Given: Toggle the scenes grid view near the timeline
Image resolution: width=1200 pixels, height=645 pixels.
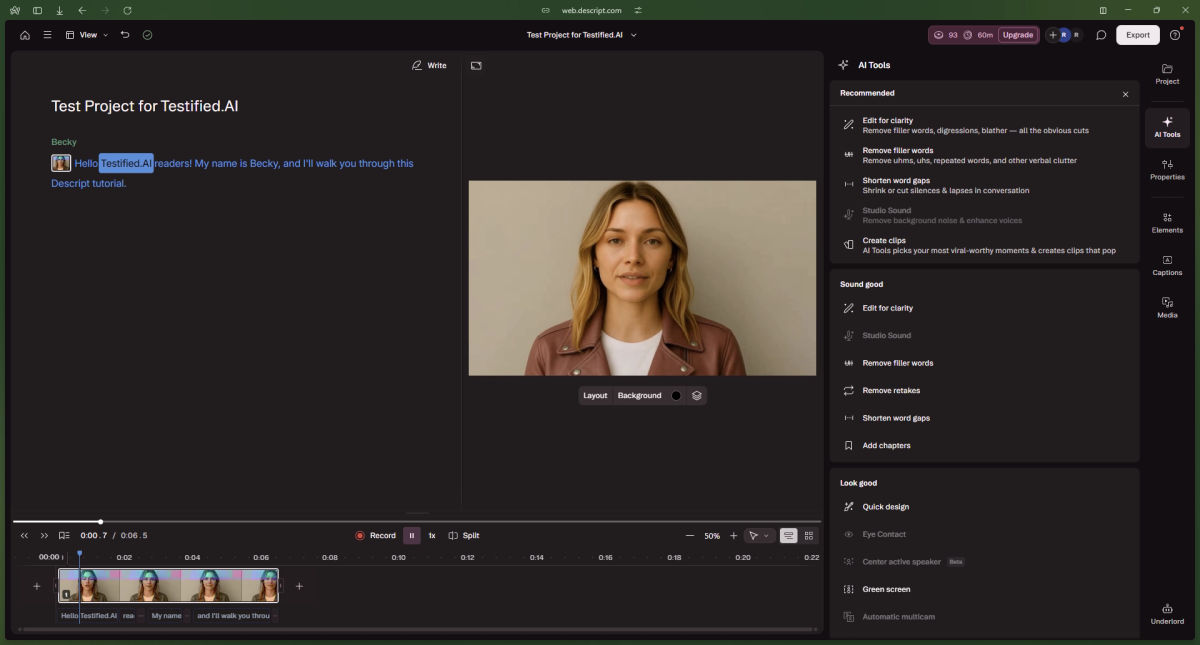Looking at the screenshot, I should 808,535.
